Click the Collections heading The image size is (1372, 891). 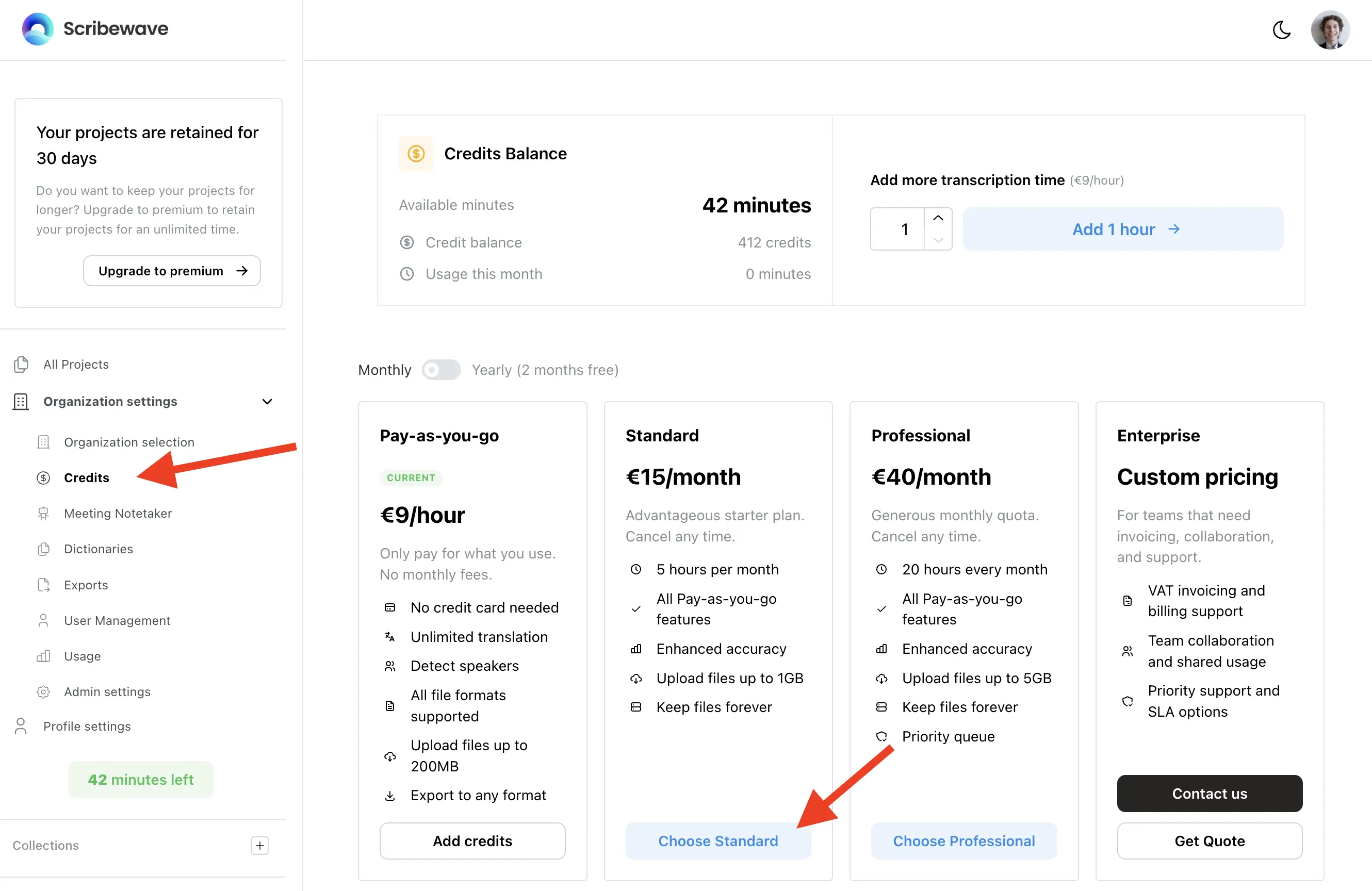tap(45, 846)
